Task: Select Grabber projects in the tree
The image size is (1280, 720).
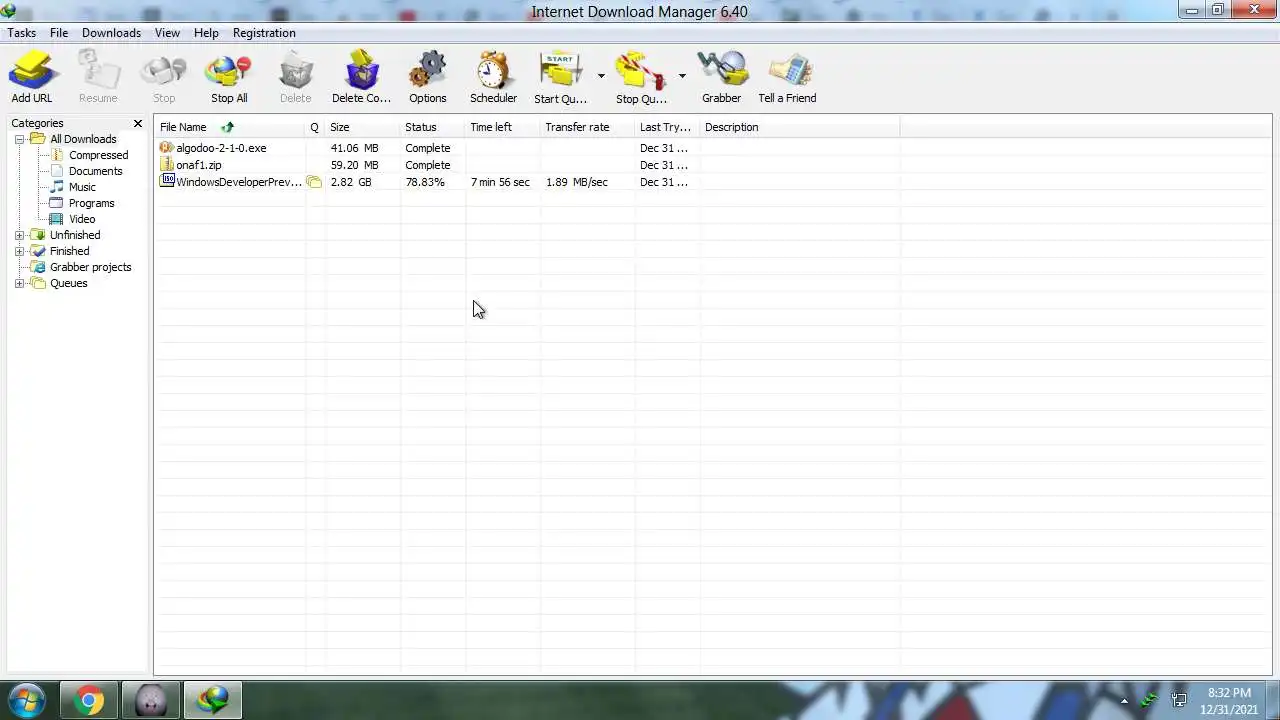Action: tap(90, 267)
